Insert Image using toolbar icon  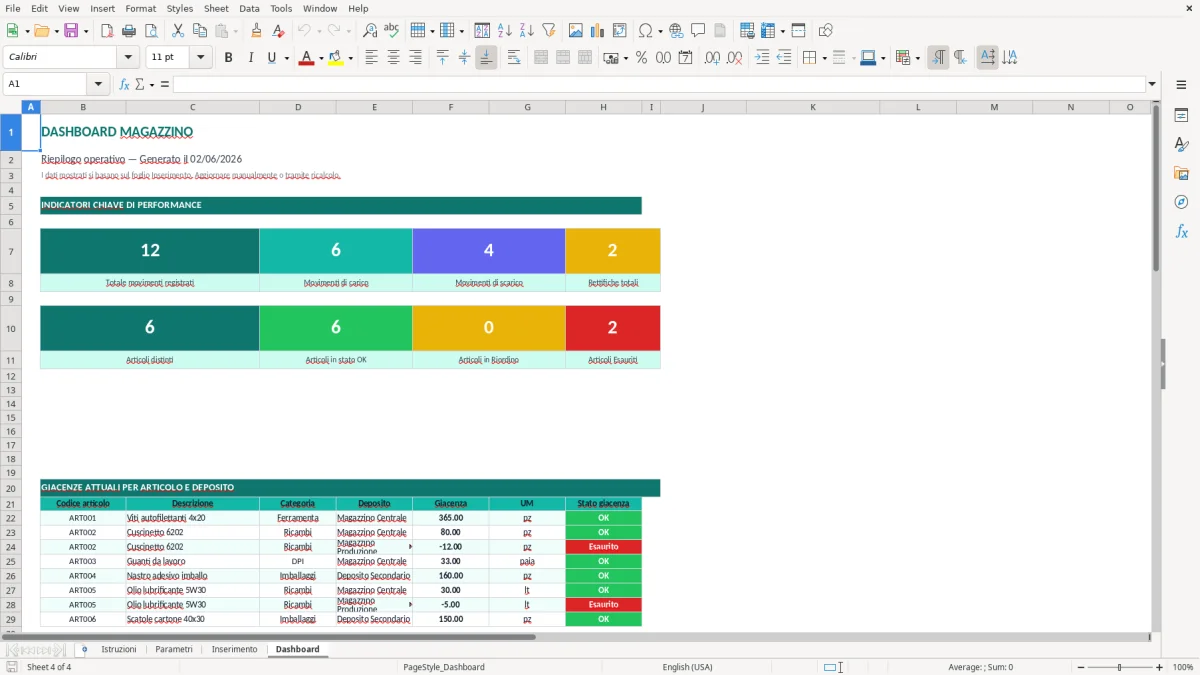pyautogui.click(x=576, y=31)
